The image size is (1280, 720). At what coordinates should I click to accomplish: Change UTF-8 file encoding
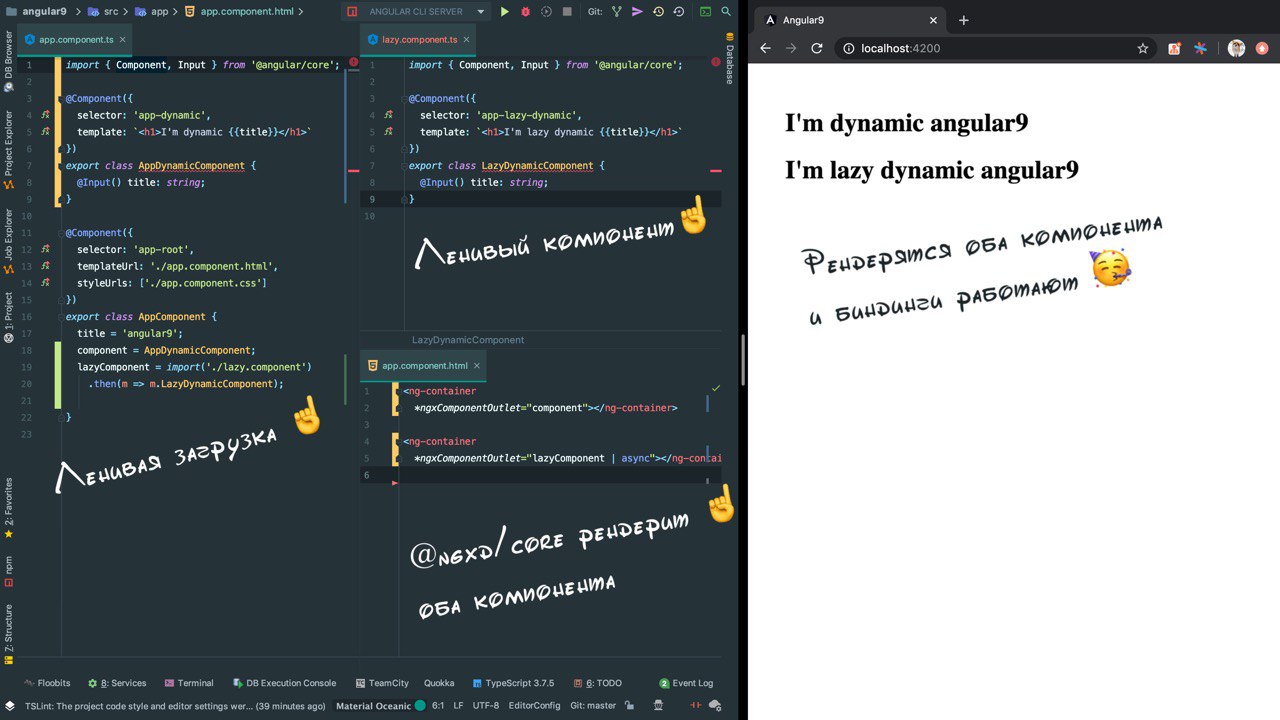pos(486,706)
